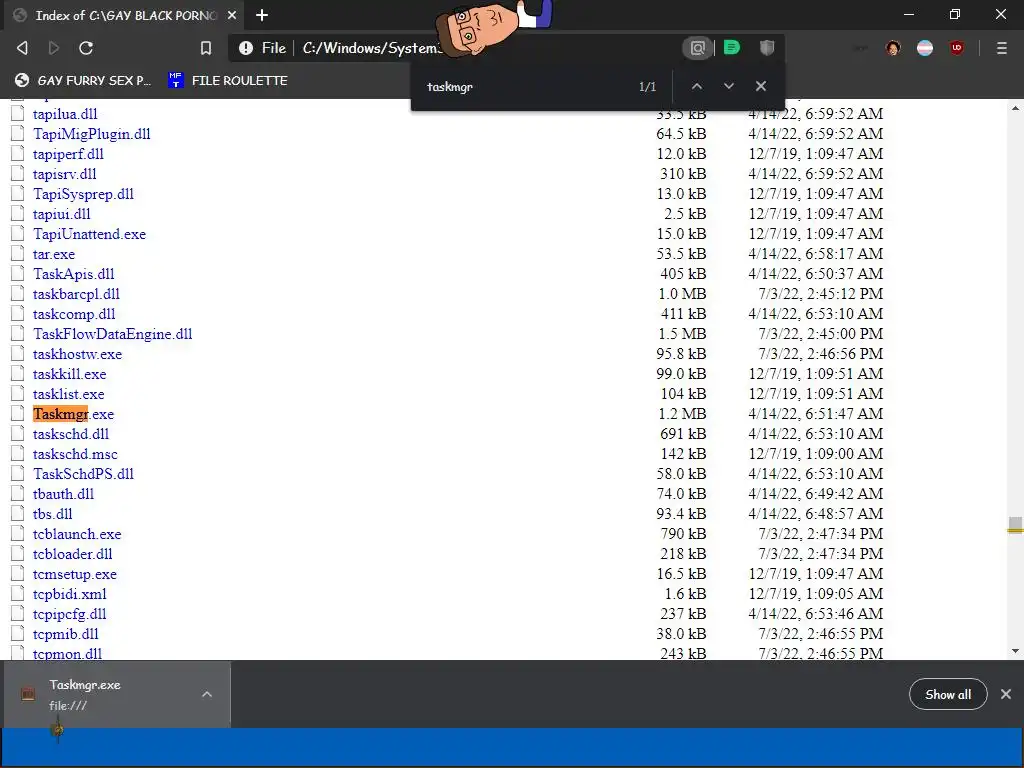Viewport: 1024px width, 768px height.
Task: Click the date 7/3/22, 2:45:12 PM
Action: tap(820, 294)
